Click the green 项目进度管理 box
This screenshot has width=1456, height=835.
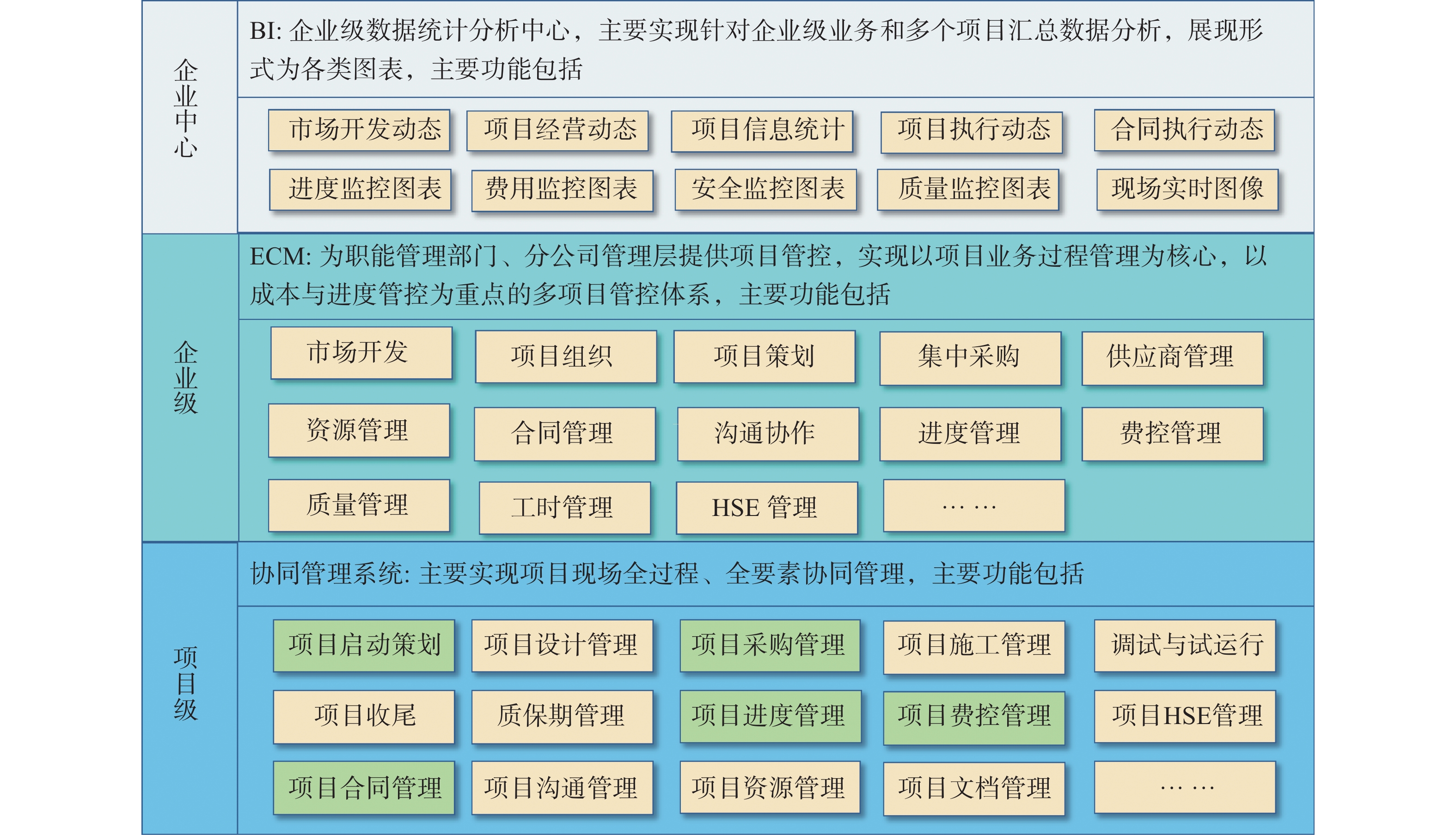(771, 717)
